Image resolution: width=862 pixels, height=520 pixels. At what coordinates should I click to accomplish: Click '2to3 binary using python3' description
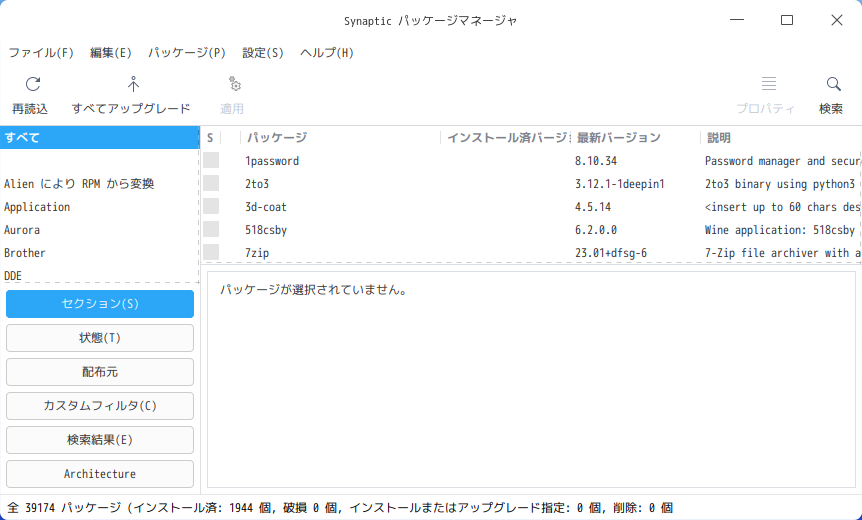[x=780, y=184]
